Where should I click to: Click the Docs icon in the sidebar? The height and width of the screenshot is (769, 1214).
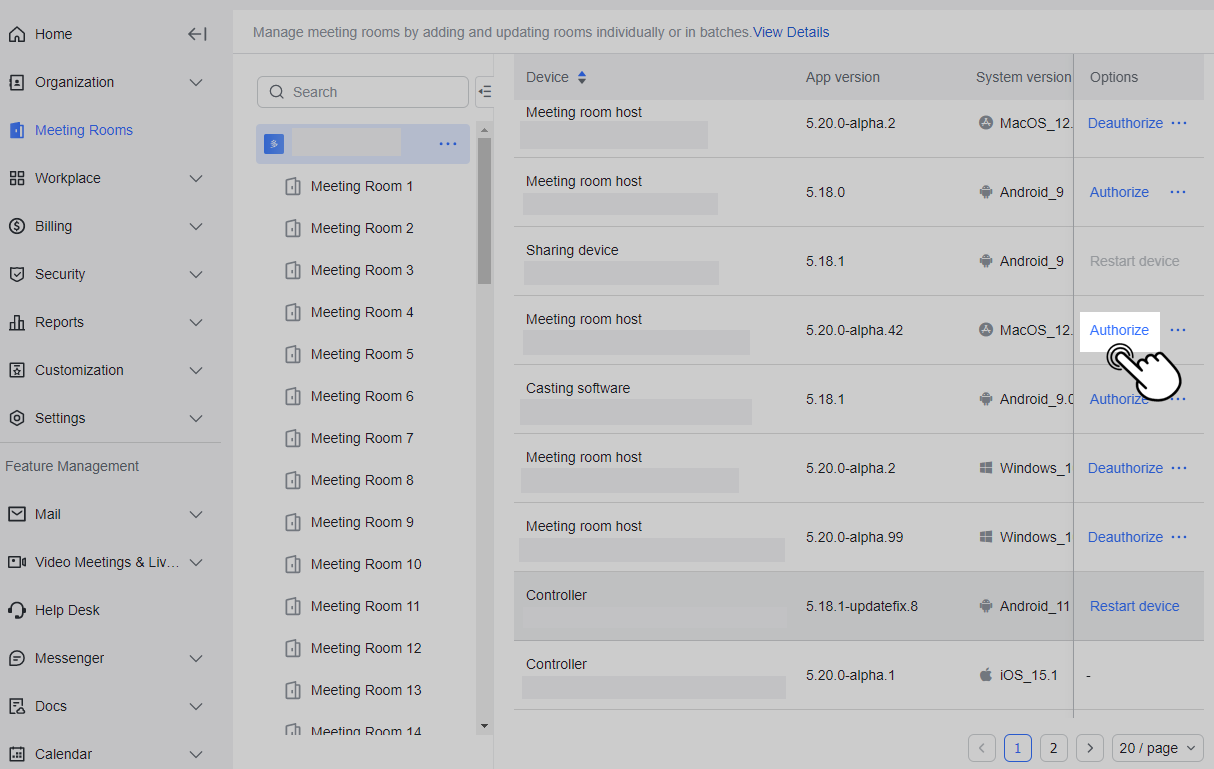tap(16, 705)
